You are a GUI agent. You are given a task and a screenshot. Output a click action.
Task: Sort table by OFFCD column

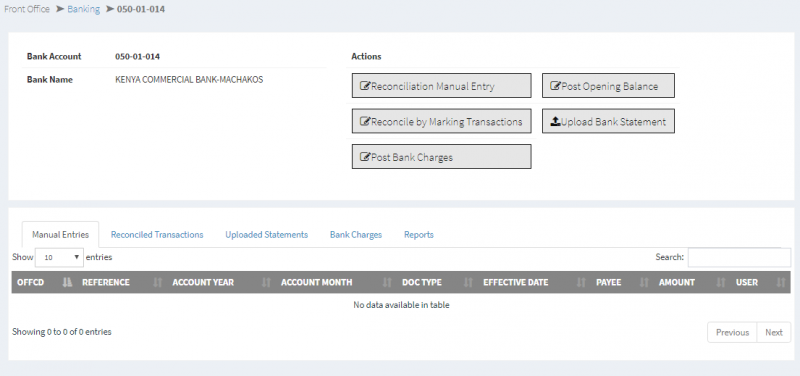(x=44, y=282)
